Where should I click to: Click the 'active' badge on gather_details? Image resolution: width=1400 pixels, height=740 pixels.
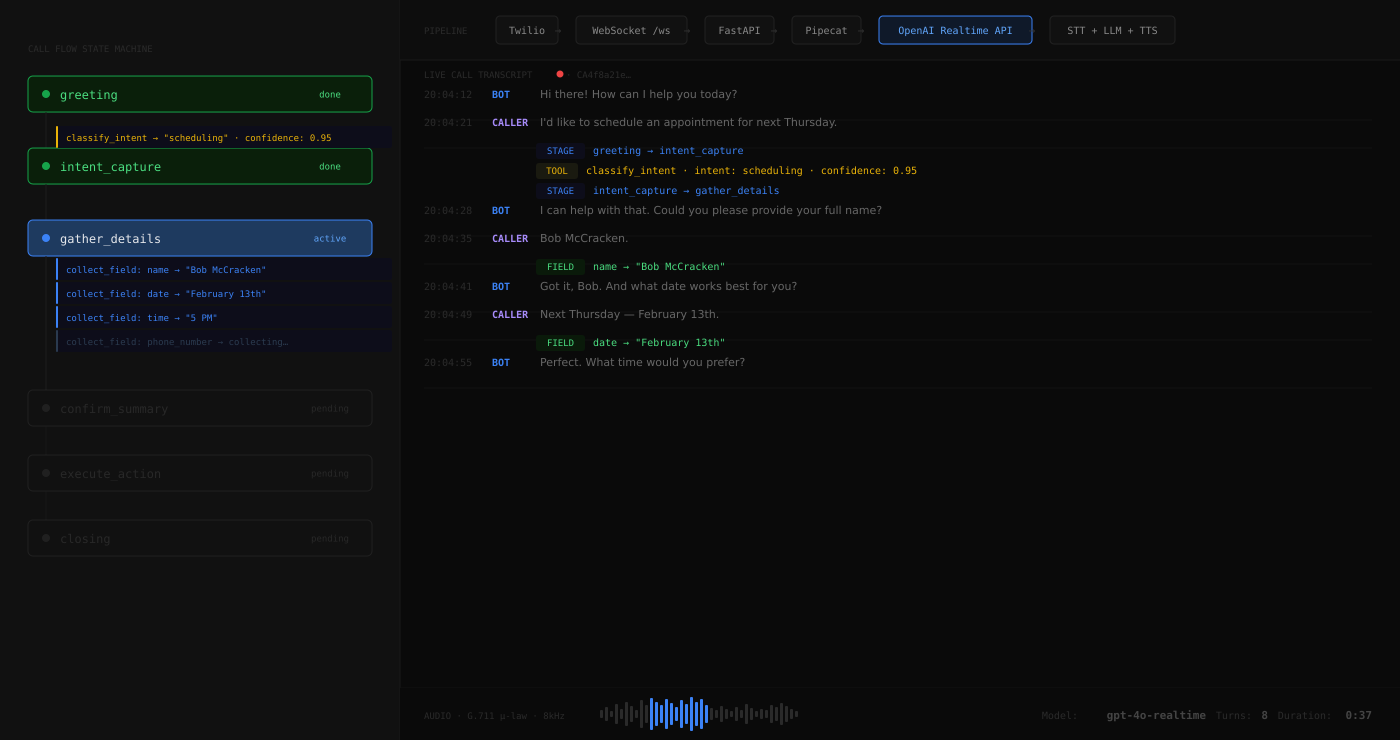(330, 238)
